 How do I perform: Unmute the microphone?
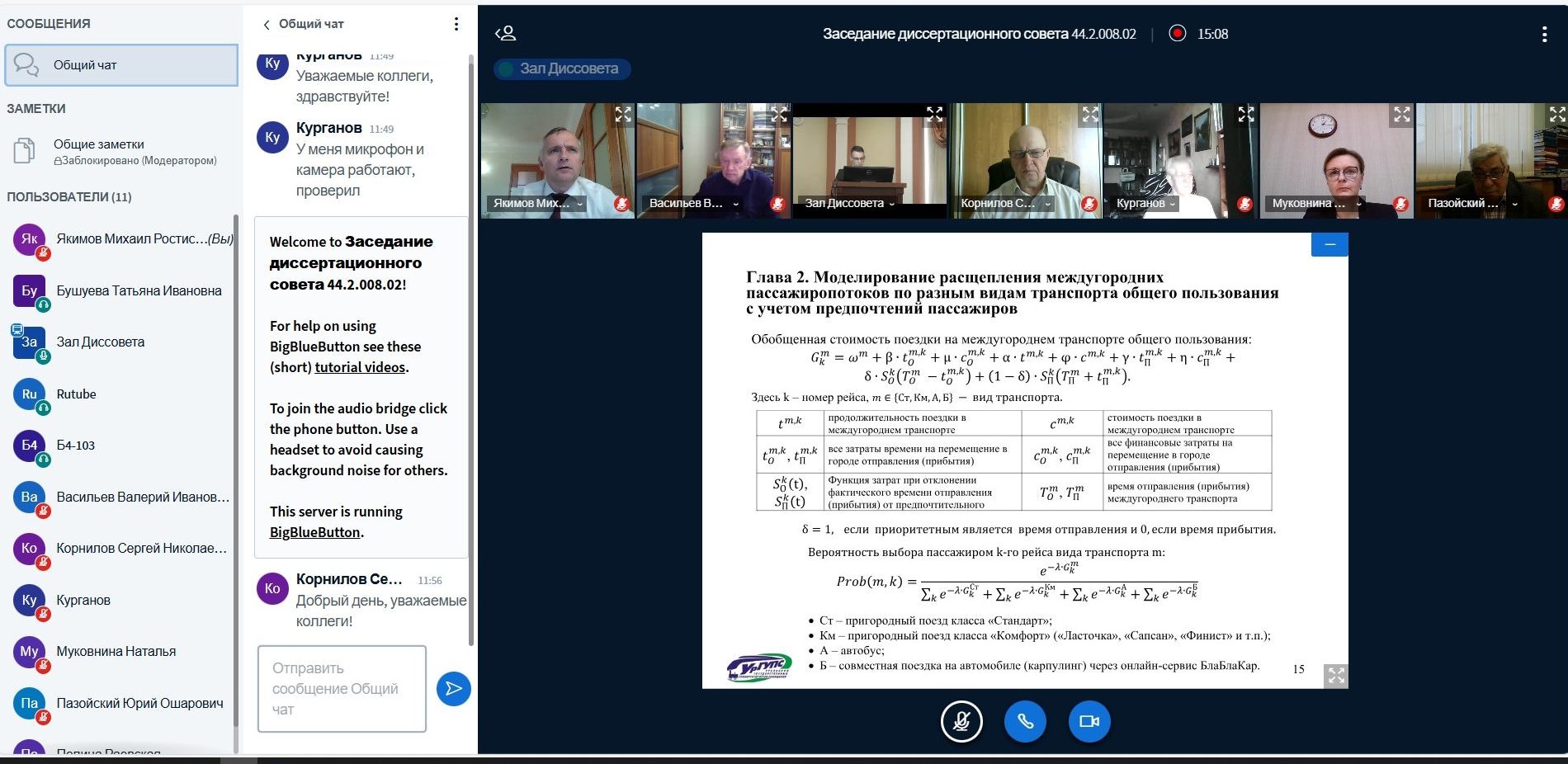point(961,721)
